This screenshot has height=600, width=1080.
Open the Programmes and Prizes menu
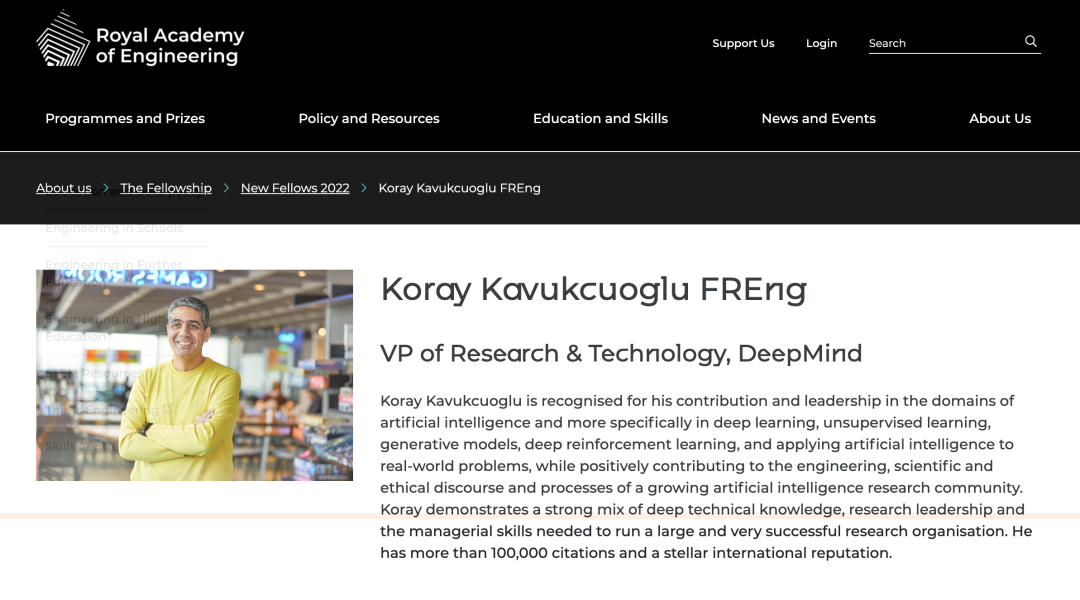pos(125,118)
